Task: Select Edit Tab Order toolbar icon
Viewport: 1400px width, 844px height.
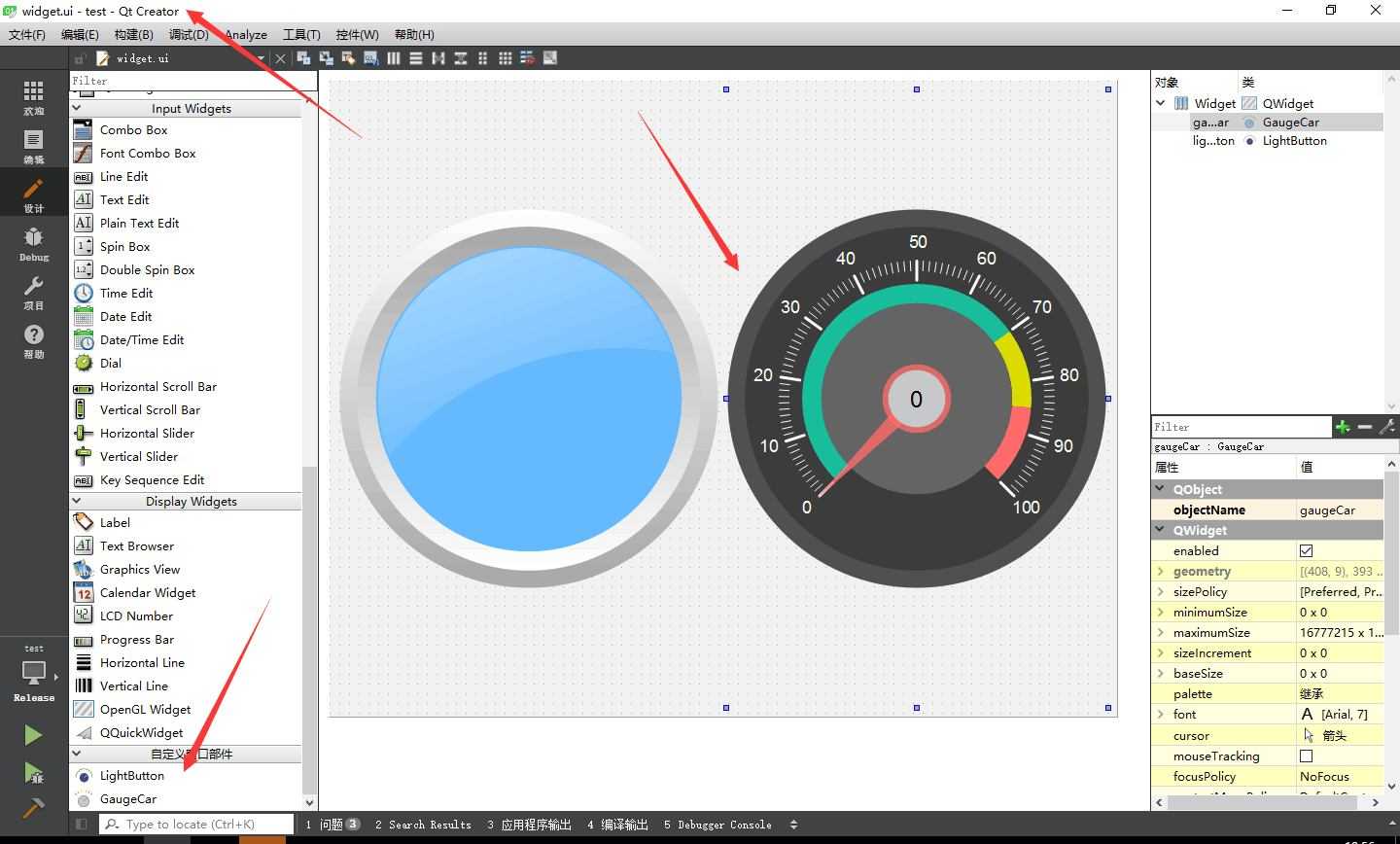Action: [370, 58]
